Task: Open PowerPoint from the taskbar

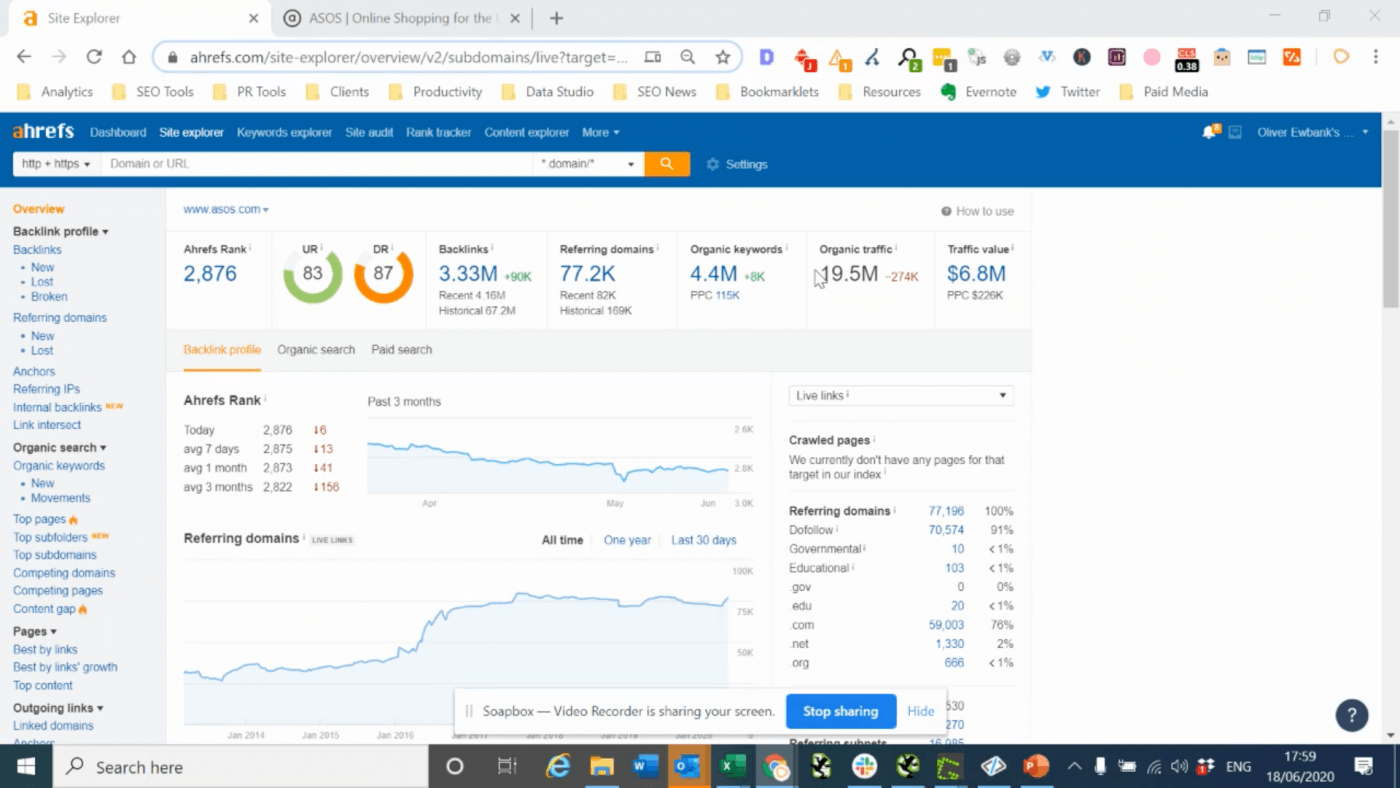Action: [x=1036, y=767]
